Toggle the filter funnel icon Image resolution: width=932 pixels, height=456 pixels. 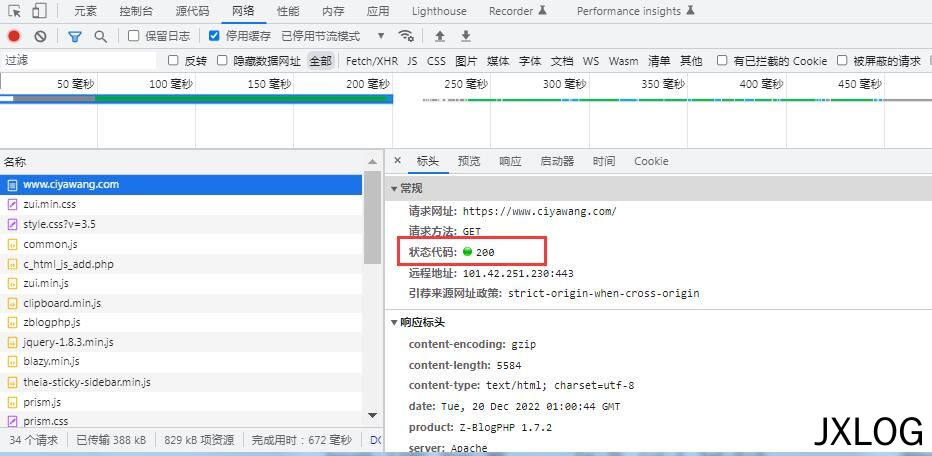coord(74,36)
